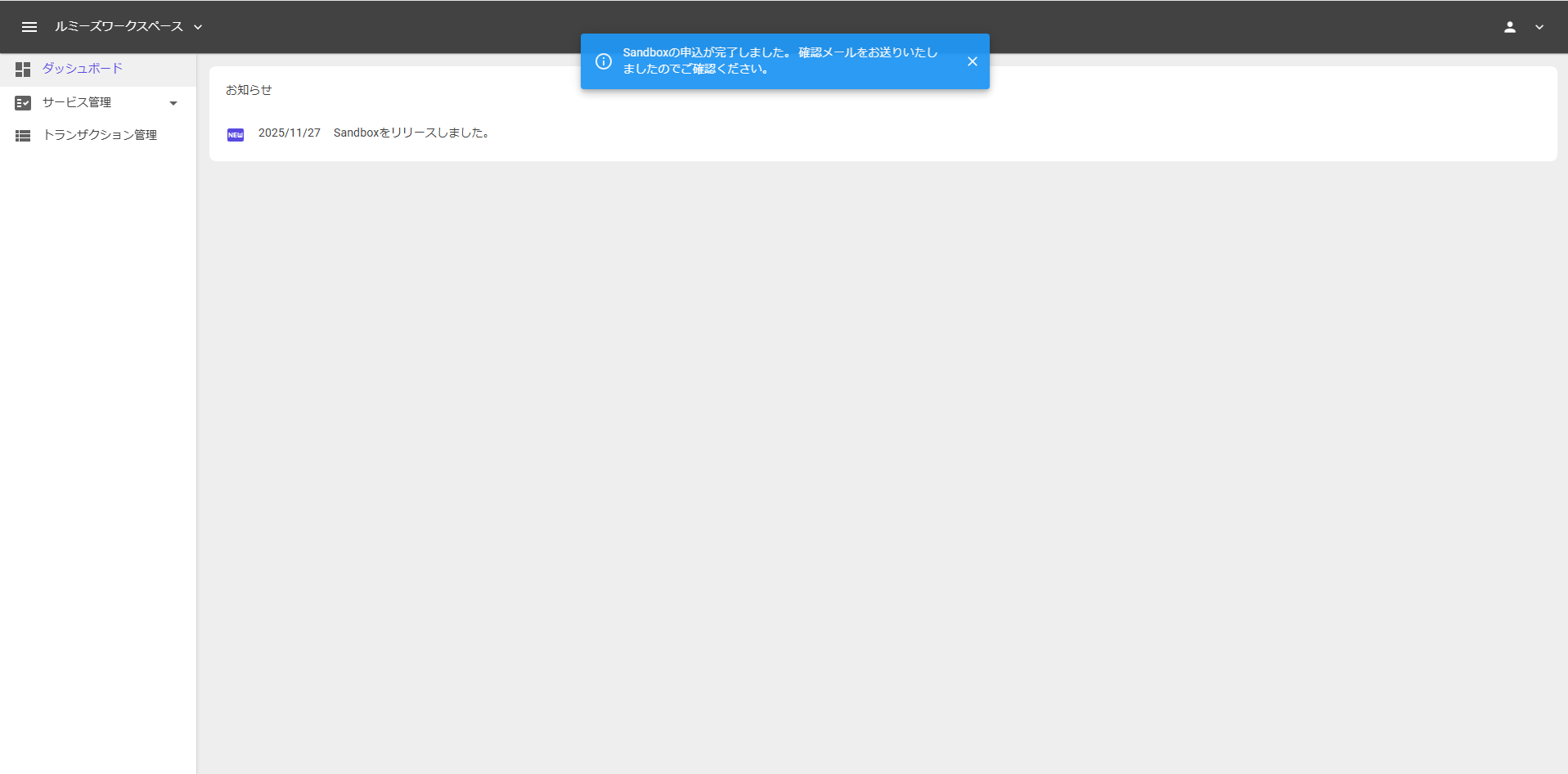
Task: Click the dashboard grid icon
Action: coord(23,70)
